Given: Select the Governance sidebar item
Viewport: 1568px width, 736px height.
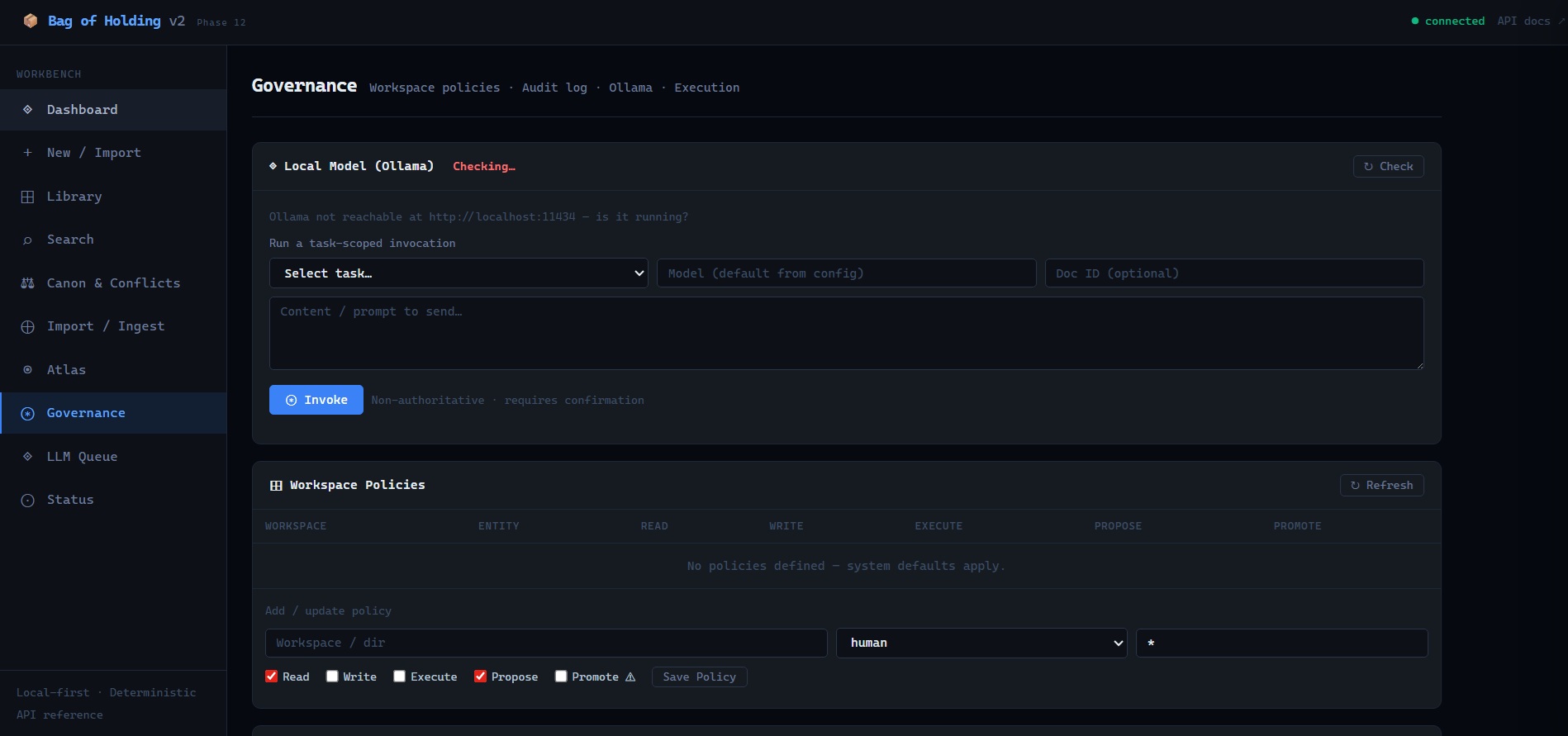Looking at the screenshot, I should (113, 413).
